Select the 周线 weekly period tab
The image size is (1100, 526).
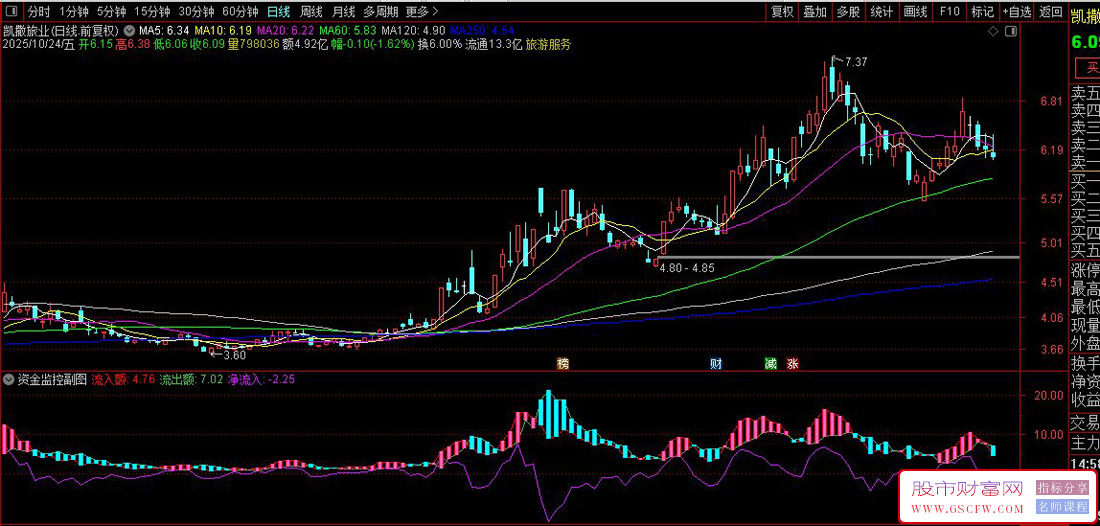point(311,12)
